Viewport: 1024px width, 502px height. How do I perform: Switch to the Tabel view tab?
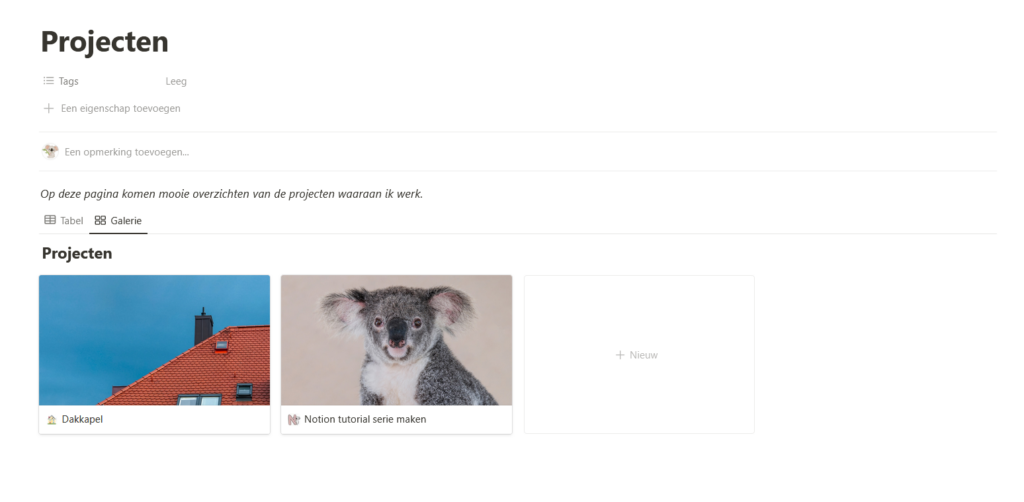pyautogui.click(x=64, y=221)
